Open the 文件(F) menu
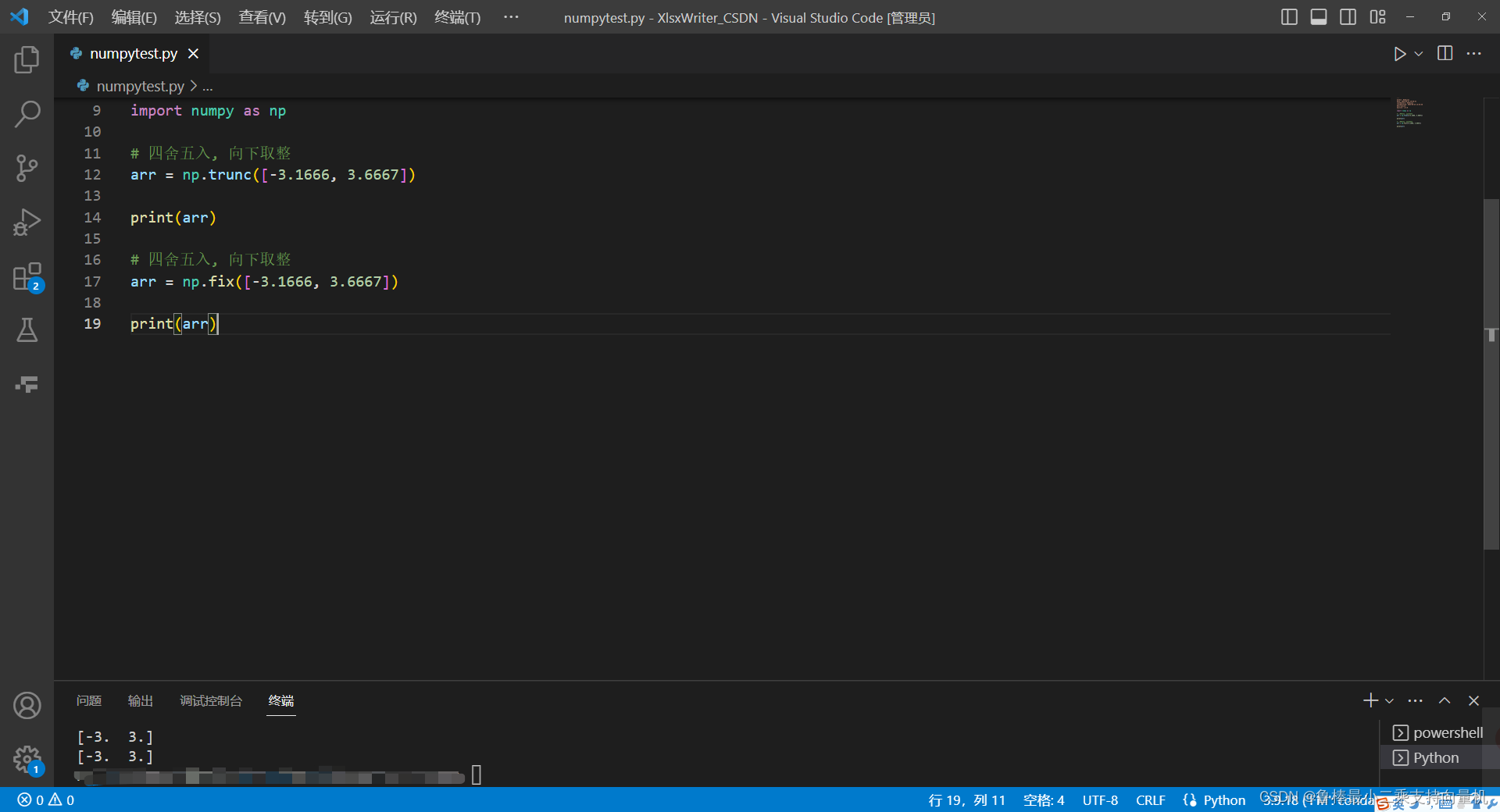Viewport: 1500px width, 812px height. 70,17
